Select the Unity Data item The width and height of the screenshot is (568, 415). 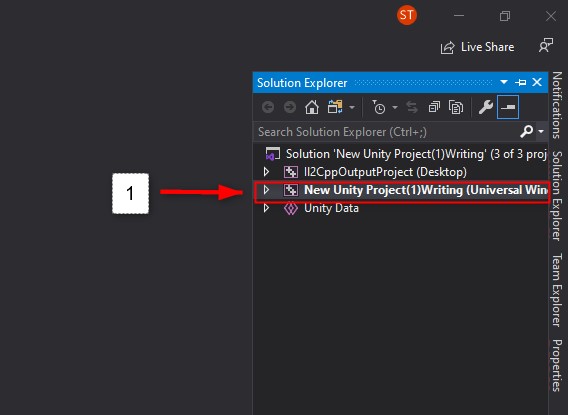coord(331,208)
